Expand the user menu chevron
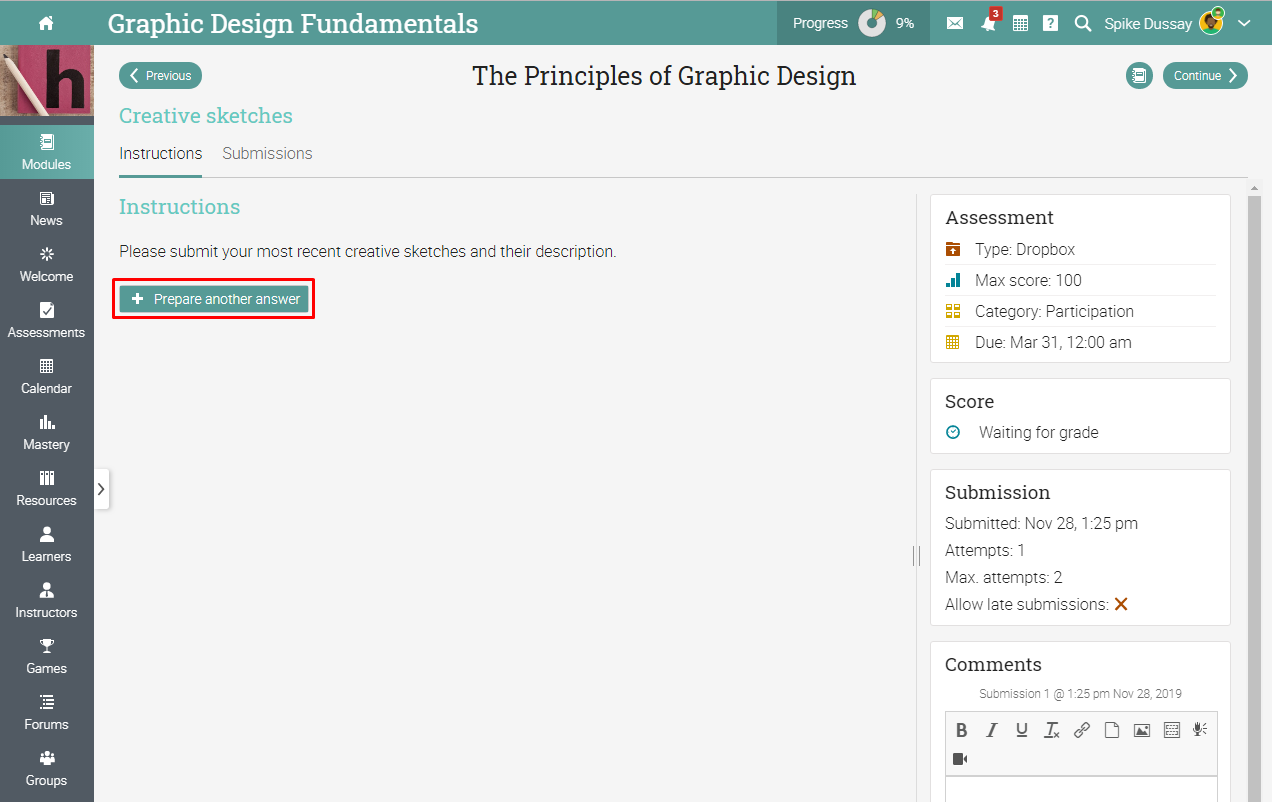Screen dimensions: 1272x802 tap(1244, 23)
